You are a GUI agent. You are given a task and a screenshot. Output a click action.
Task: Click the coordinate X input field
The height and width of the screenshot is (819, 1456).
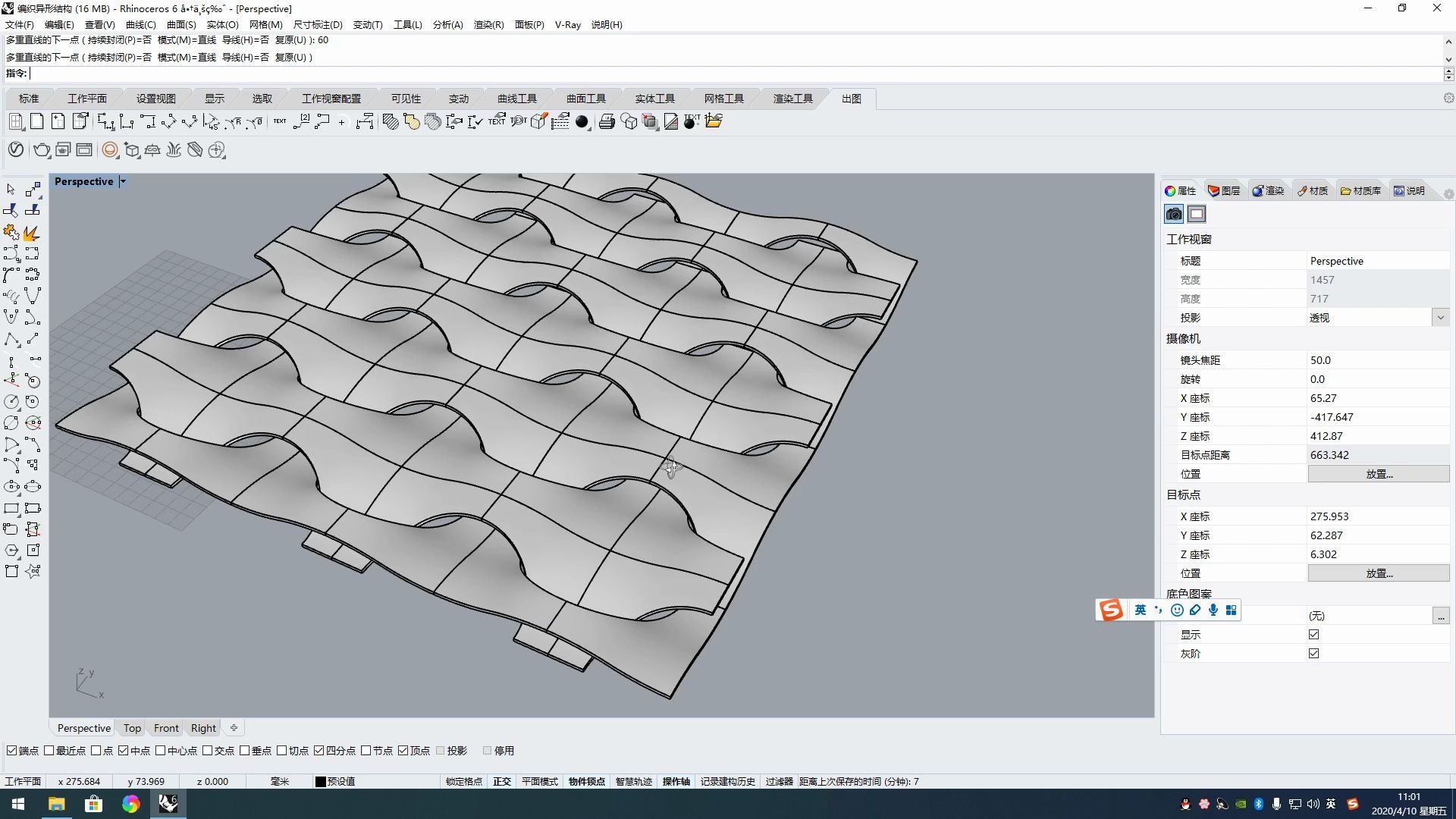coord(1376,398)
